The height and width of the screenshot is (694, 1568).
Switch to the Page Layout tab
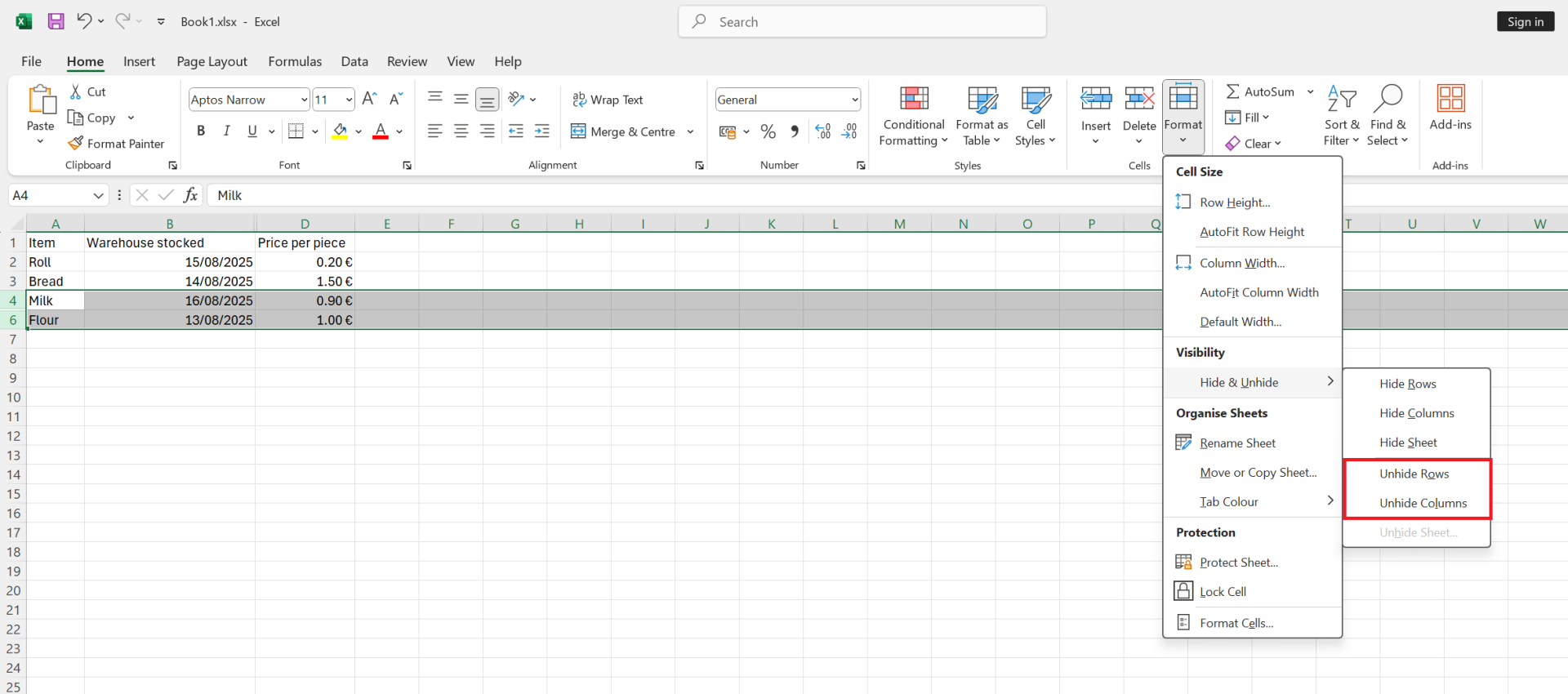click(212, 61)
